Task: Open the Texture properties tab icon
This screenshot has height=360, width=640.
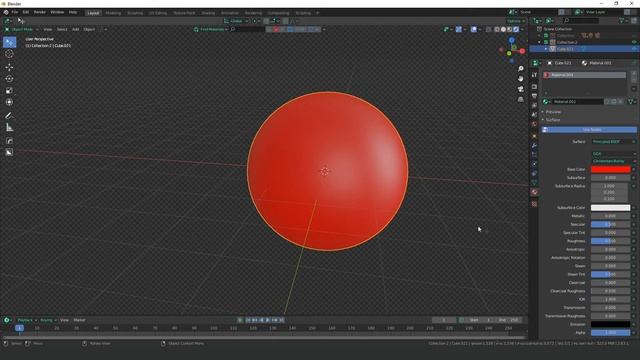Action: [x=534, y=204]
